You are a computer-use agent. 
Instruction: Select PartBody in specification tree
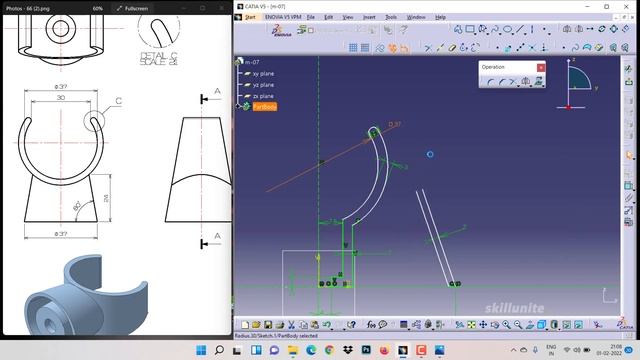[x=265, y=107]
